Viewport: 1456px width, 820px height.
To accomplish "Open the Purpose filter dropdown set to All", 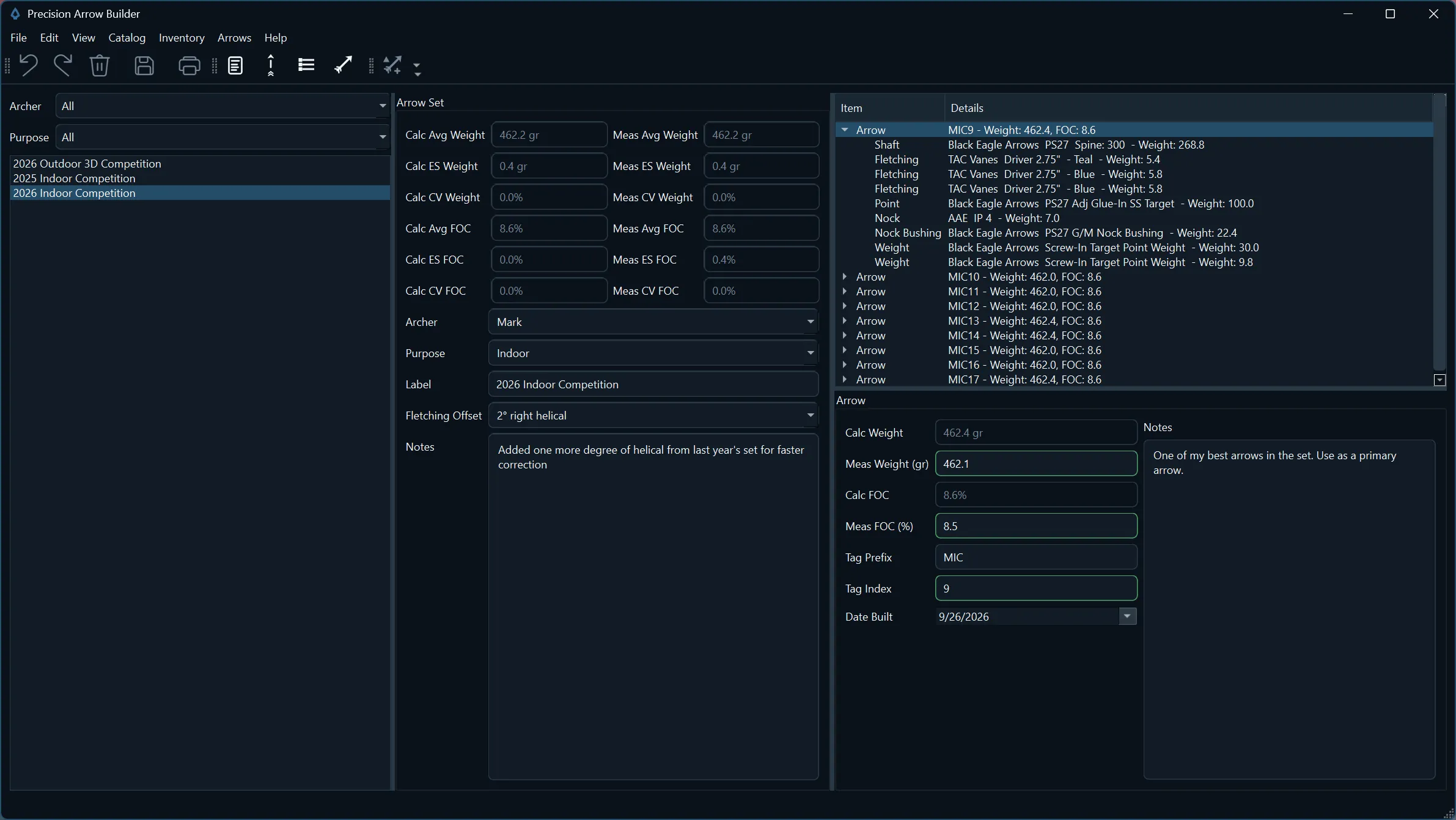I will (222, 137).
